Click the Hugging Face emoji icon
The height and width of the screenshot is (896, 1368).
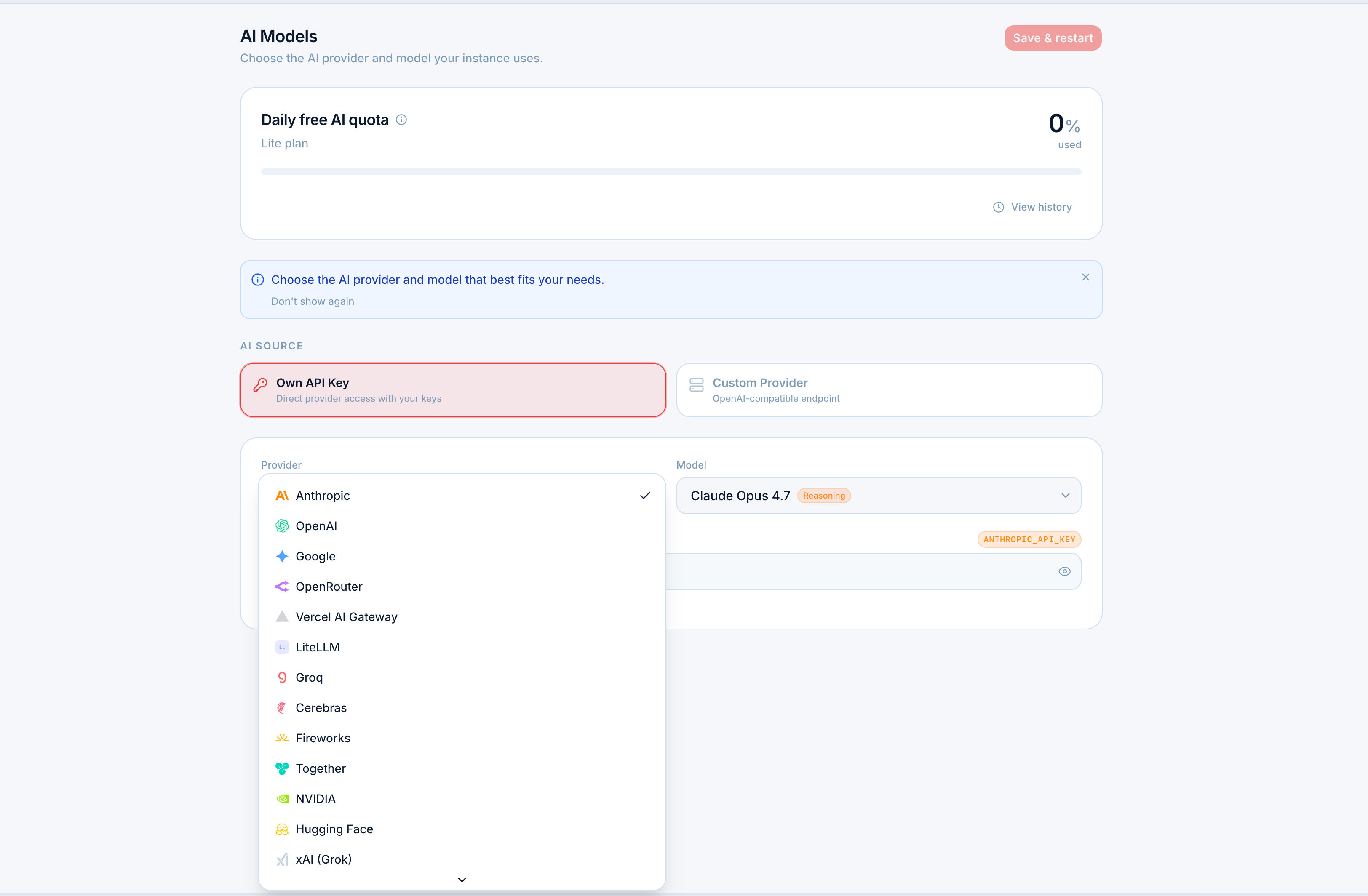click(282, 829)
